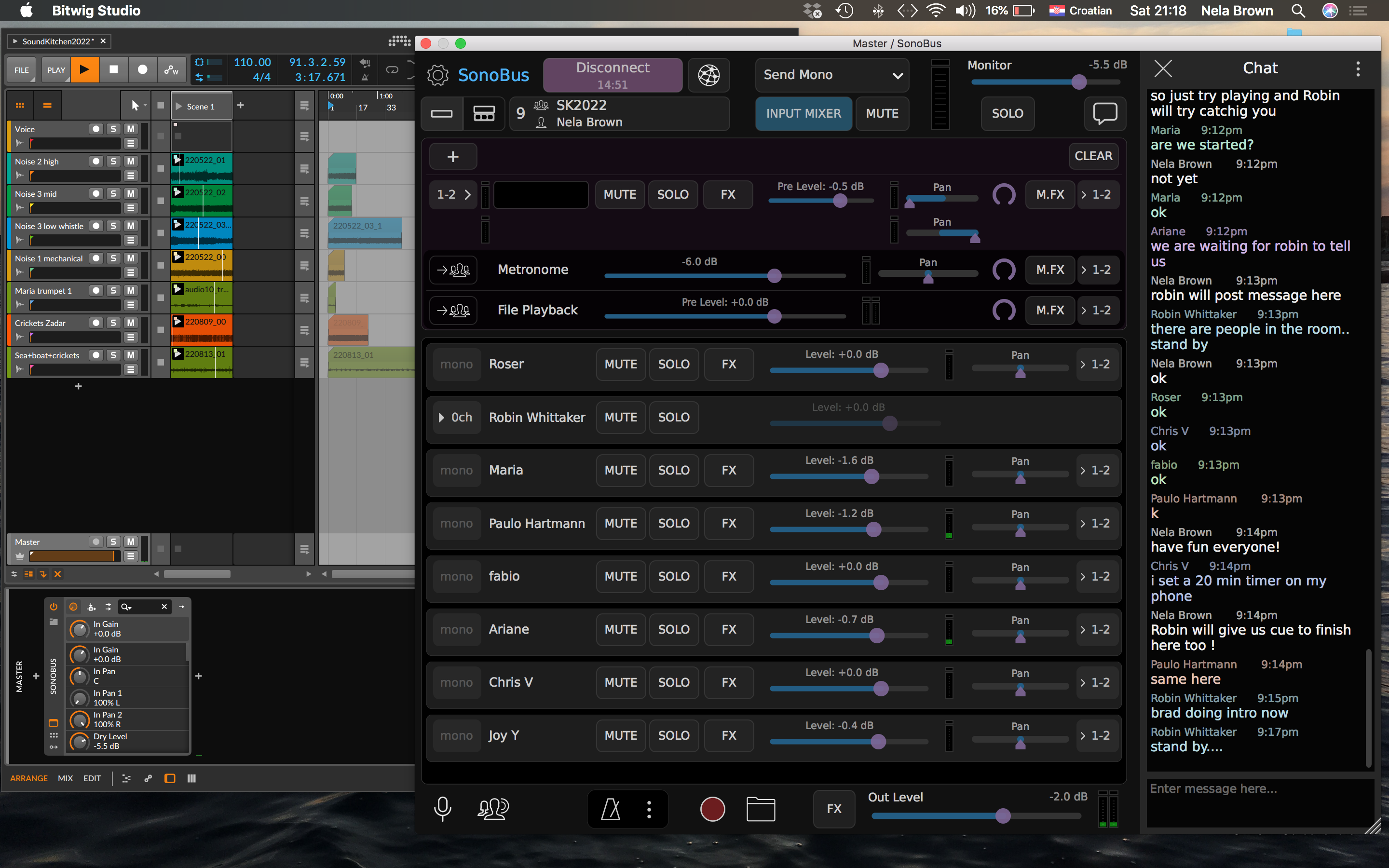Open the file playback folder icon

[x=761, y=809]
